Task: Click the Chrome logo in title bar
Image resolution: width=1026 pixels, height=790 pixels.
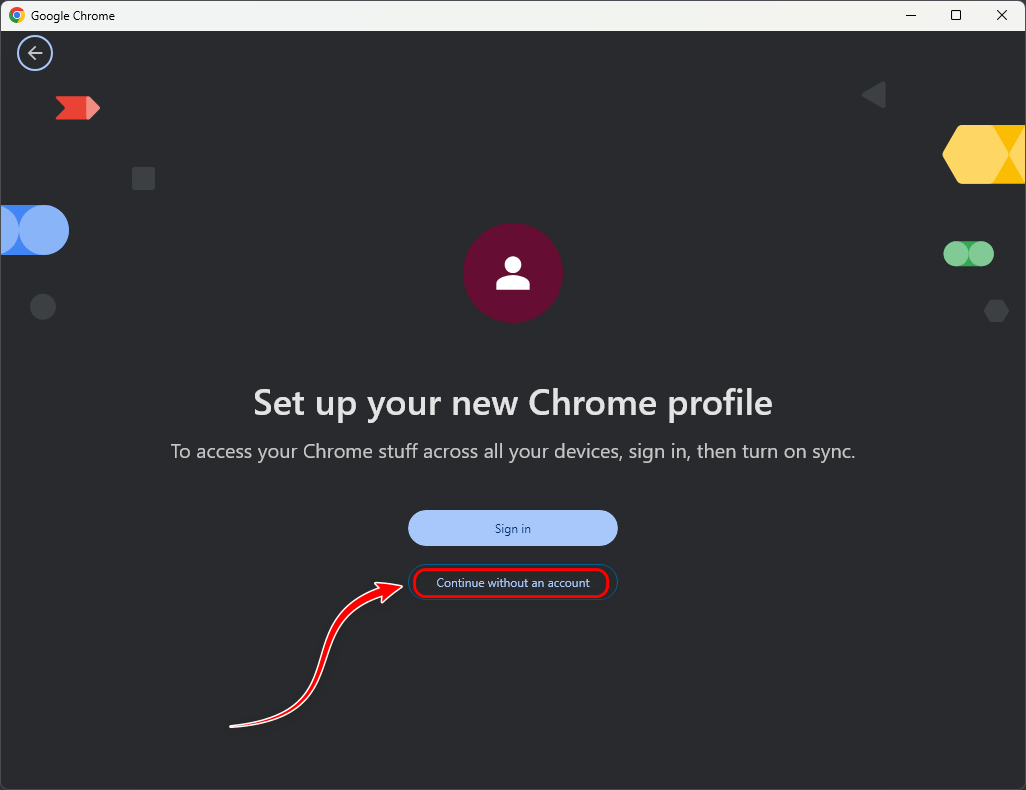Action: tap(17, 16)
